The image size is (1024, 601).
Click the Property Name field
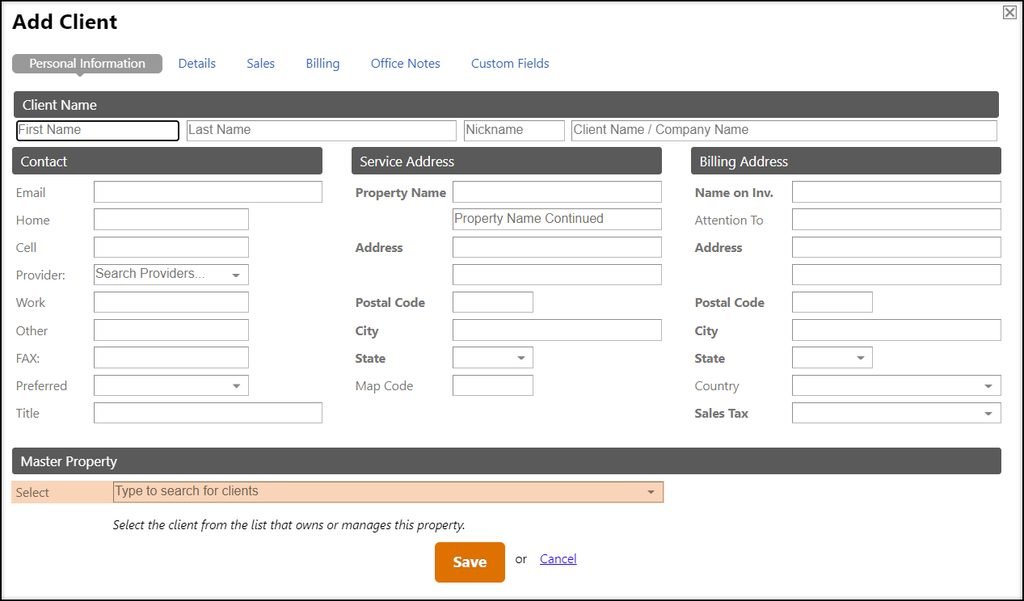coord(557,192)
